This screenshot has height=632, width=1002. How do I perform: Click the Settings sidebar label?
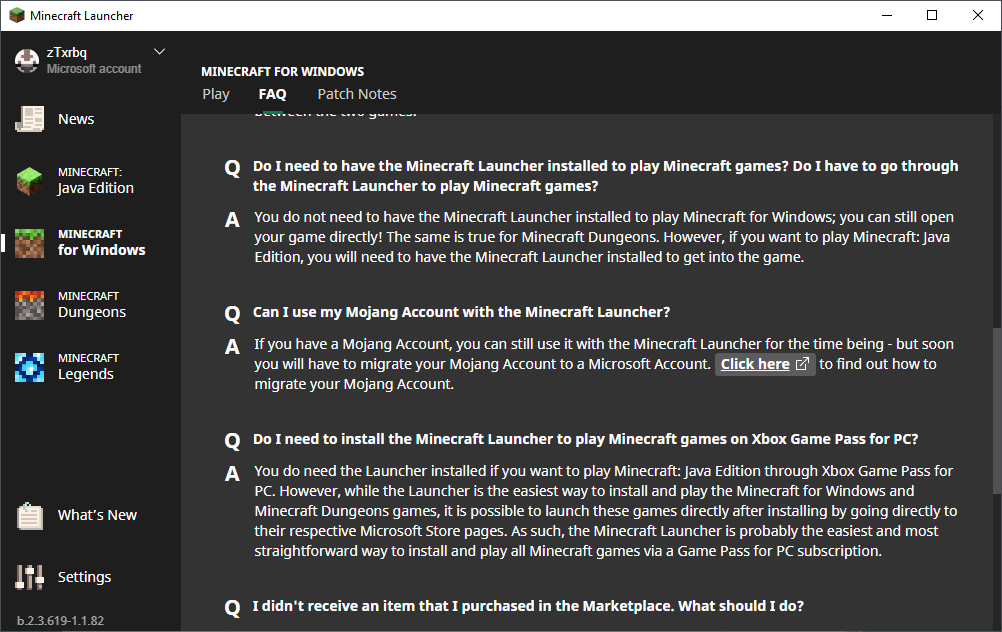84,577
